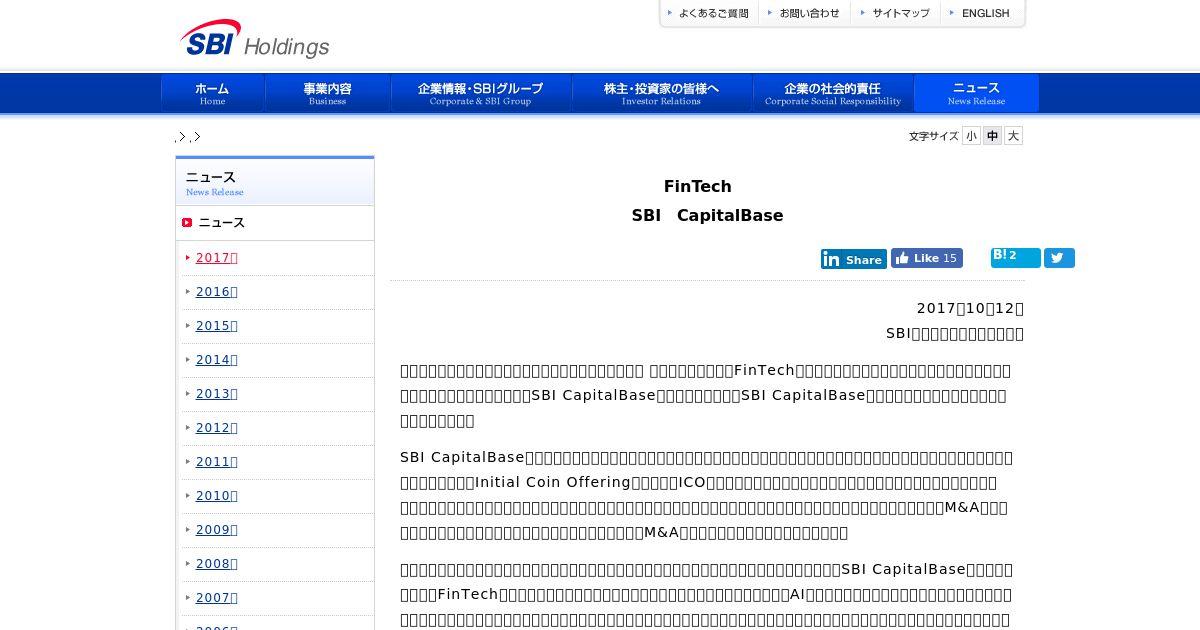The height and width of the screenshot is (630, 1200).
Task: Open the ニュース News Release tab
Action: point(976,93)
